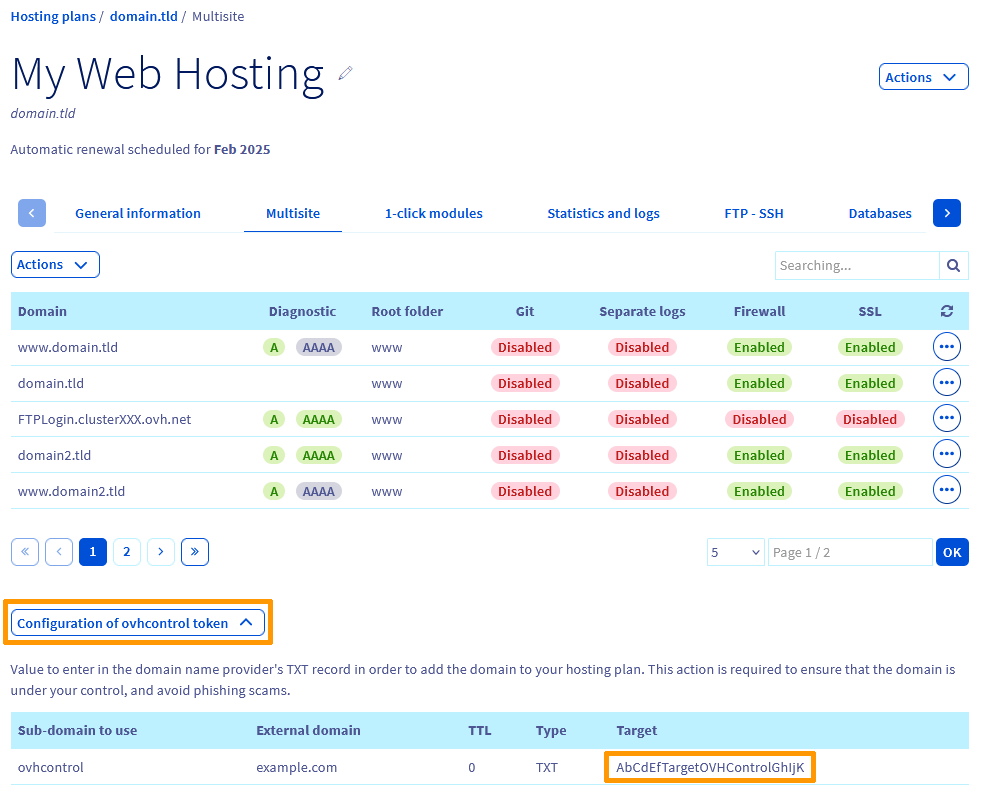Switch to the General information tab
981x793 pixels.
(x=138, y=213)
